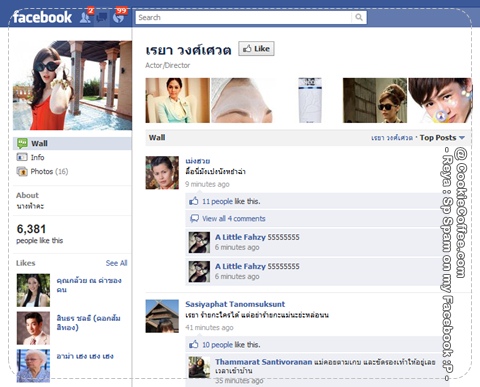The height and width of the screenshot is (387, 480).
Task: View all 4 comments link
Action: pos(234,219)
